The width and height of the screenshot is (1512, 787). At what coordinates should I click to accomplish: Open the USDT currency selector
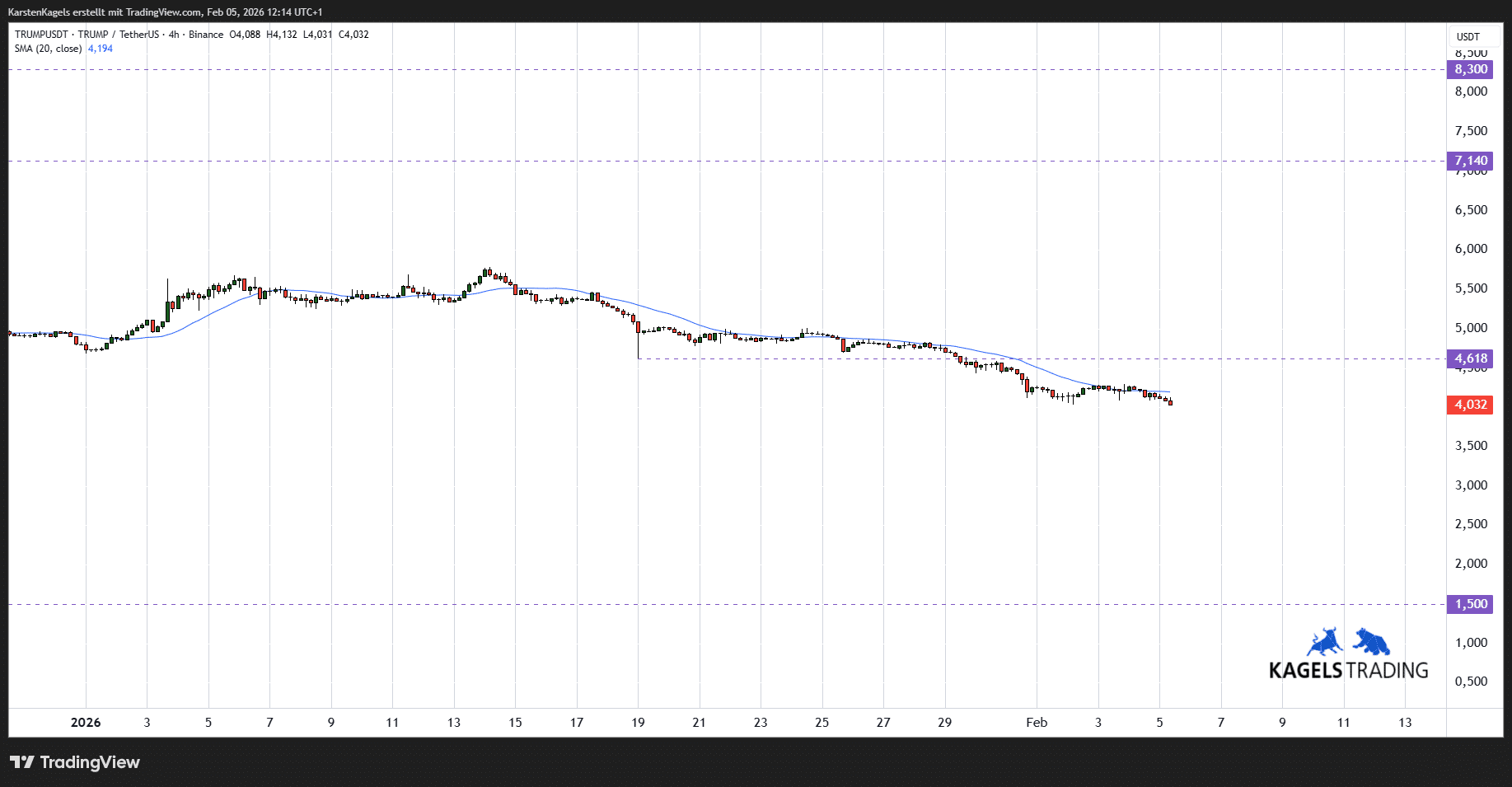[x=1468, y=36]
